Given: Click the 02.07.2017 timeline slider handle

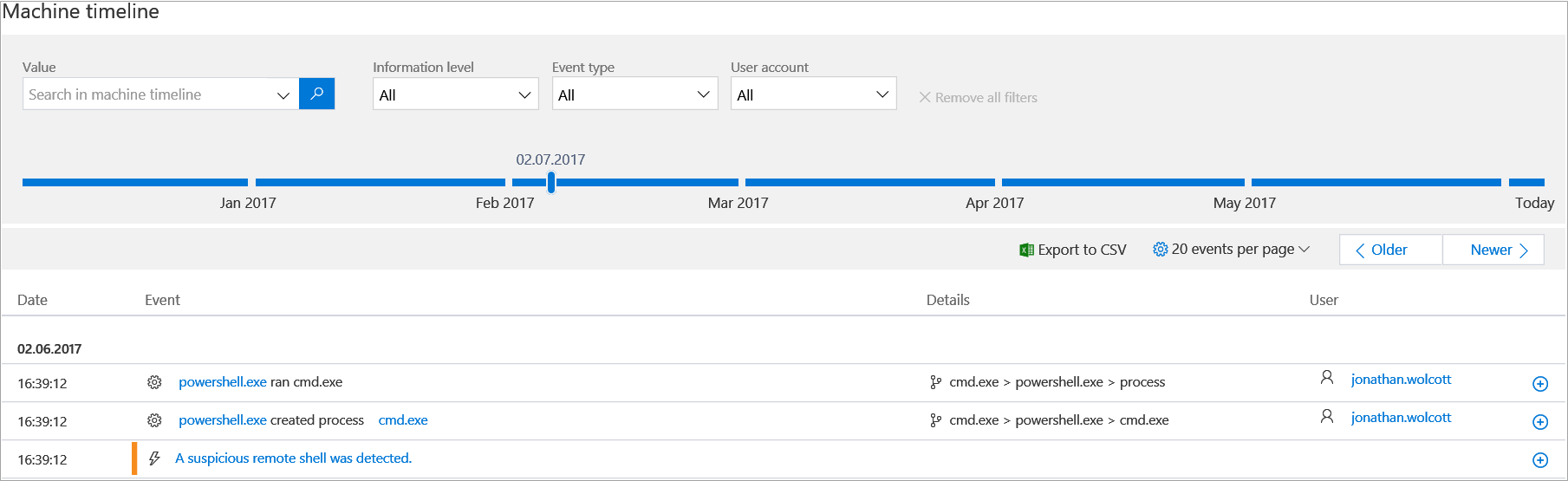Looking at the screenshot, I should 551,182.
